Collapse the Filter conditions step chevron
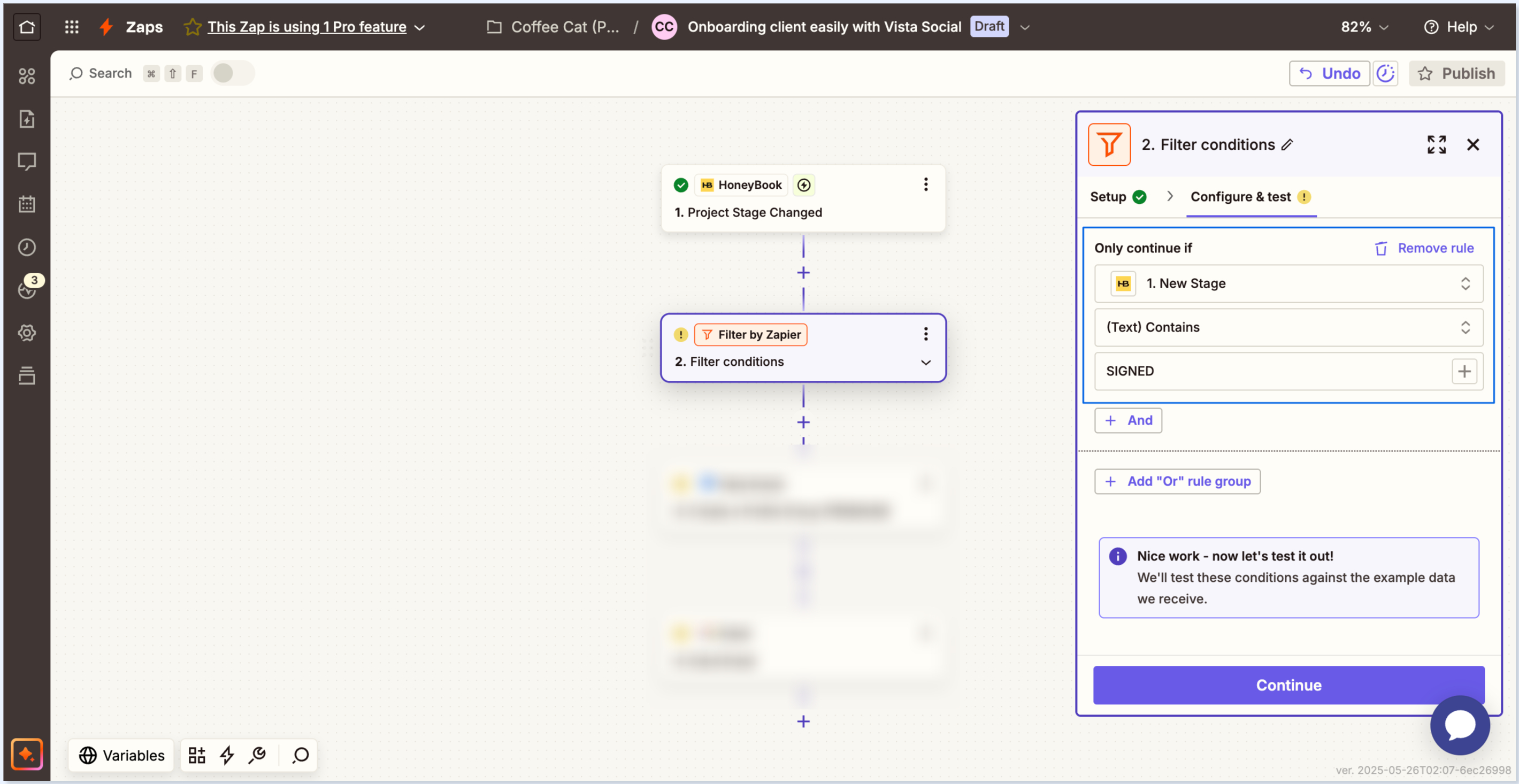Viewport: 1519px width, 784px height. tap(926, 362)
